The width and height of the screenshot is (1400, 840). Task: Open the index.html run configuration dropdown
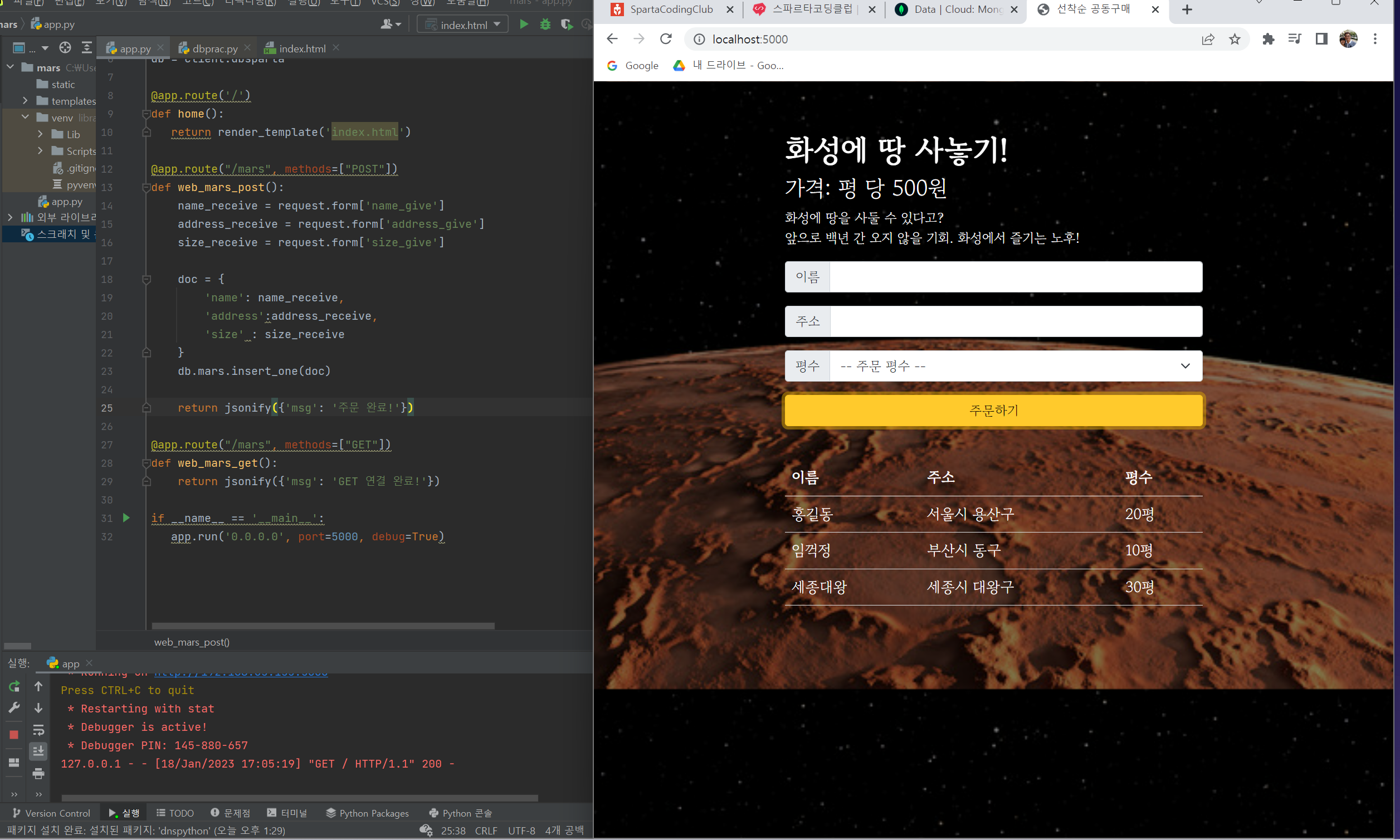click(x=462, y=25)
